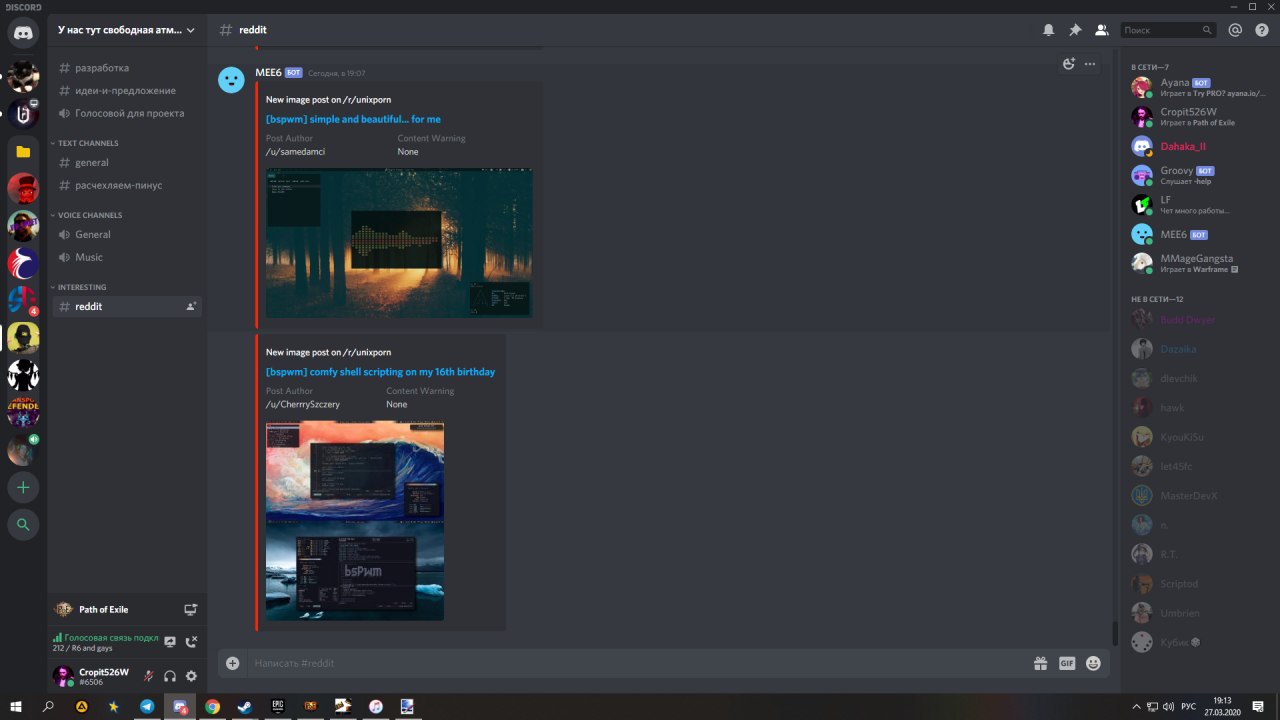Open the yellow folder server icon

click(x=23, y=152)
